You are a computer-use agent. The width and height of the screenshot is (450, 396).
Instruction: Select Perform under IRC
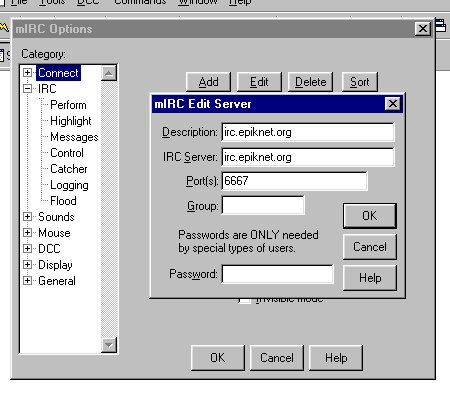68,105
